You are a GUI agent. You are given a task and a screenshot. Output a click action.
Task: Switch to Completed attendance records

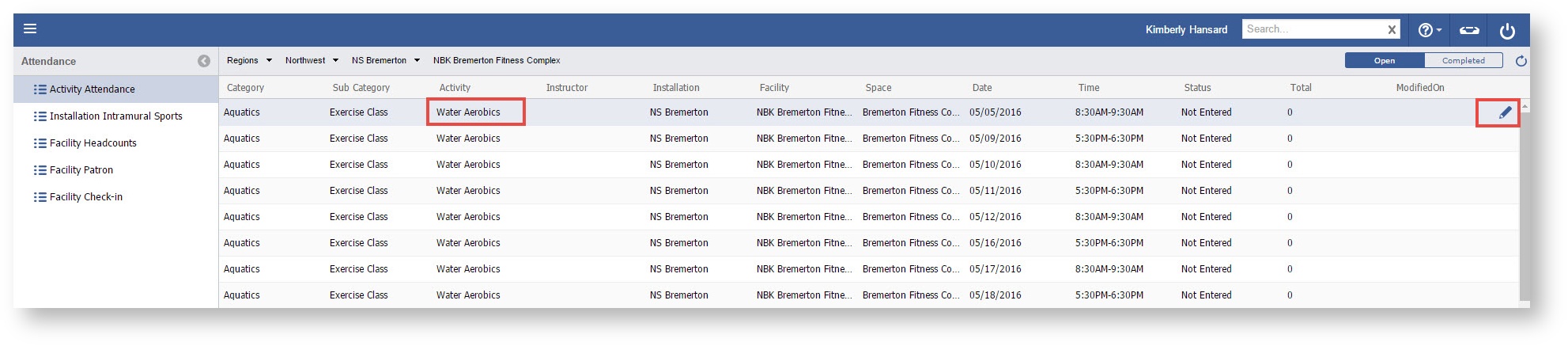click(1463, 61)
